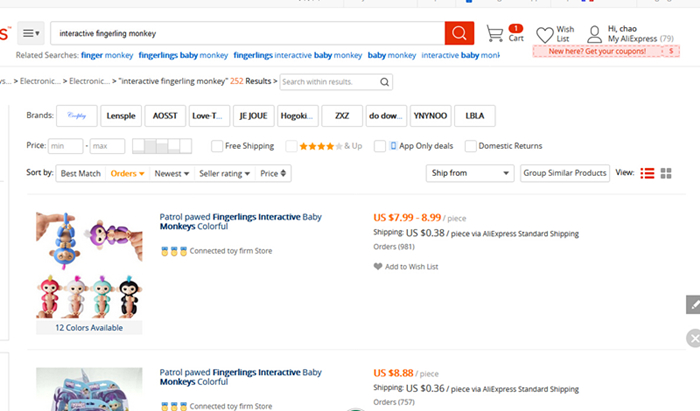Click magnifier in search within results
Viewport: 700px width, 411px height.
[x=384, y=82]
